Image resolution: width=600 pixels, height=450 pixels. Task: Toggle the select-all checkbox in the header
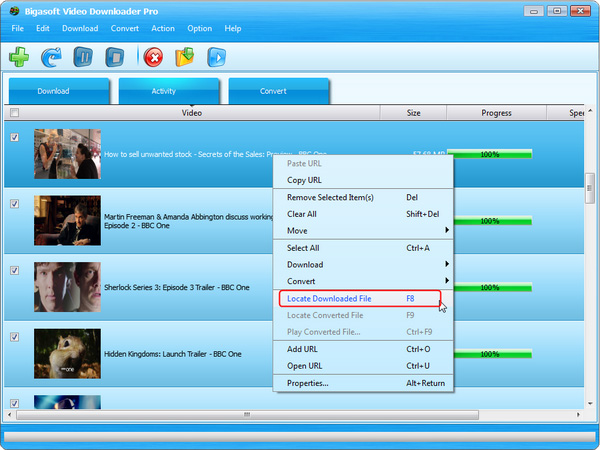pos(15,112)
